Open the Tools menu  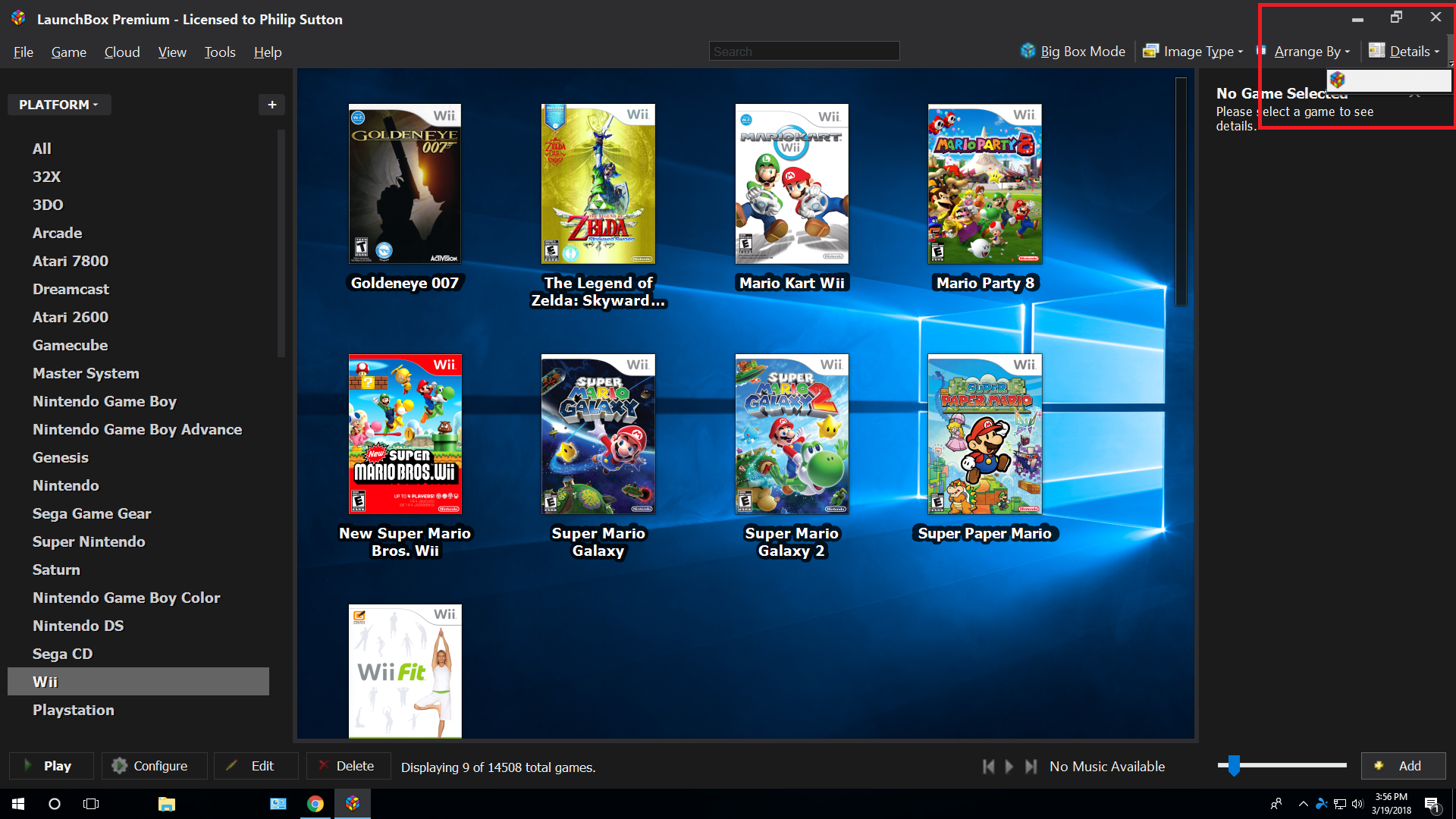click(220, 52)
